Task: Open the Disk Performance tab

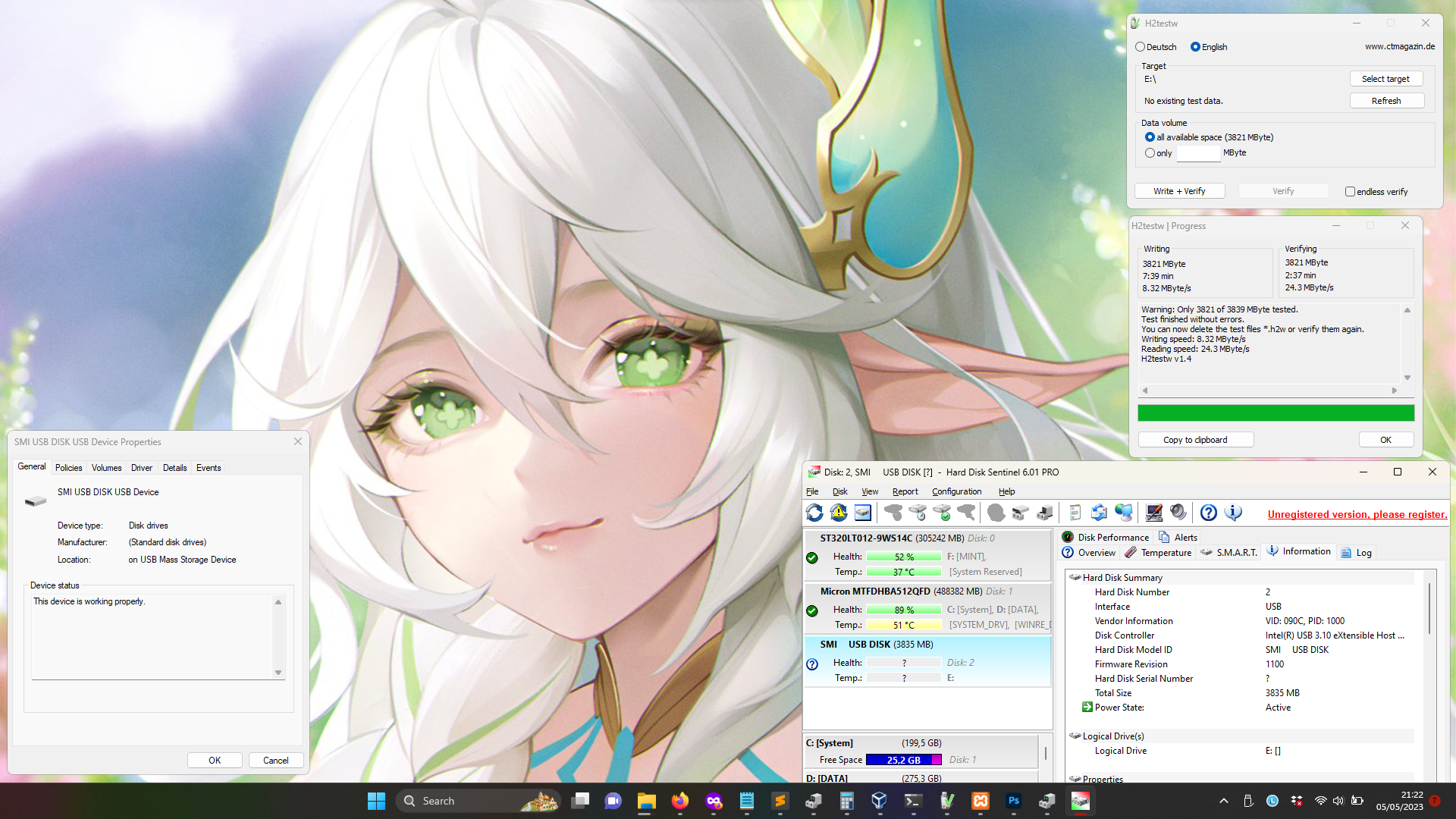Action: (x=1106, y=537)
